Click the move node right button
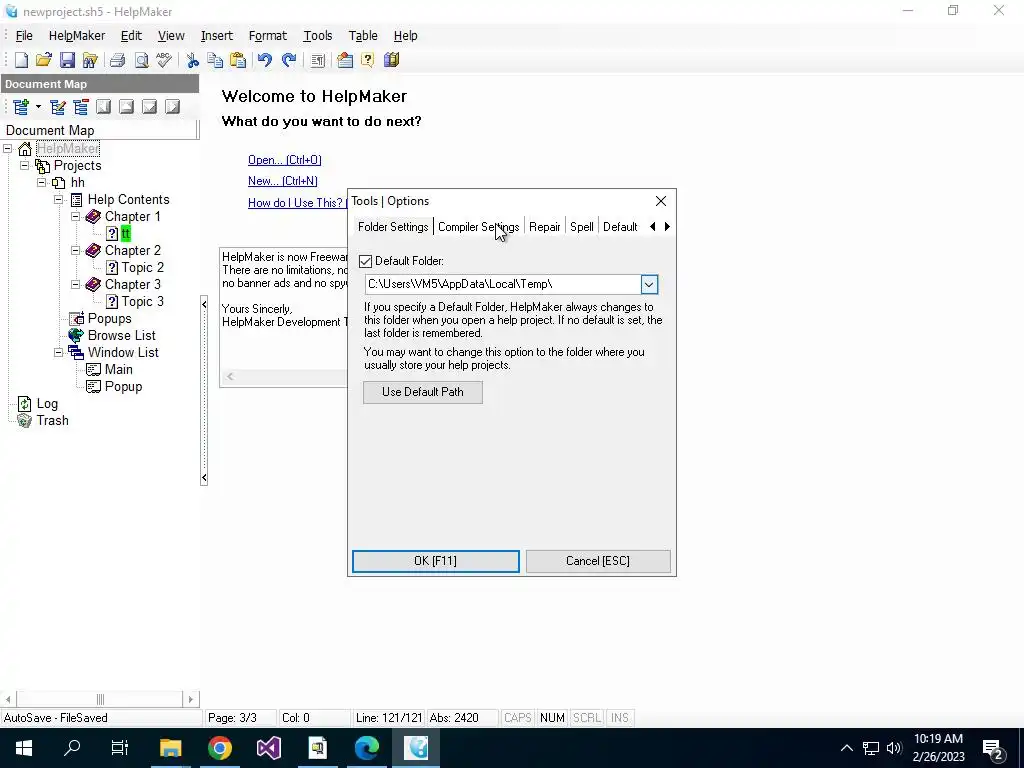Image resolution: width=1024 pixels, height=768 pixels. [x=172, y=106]
